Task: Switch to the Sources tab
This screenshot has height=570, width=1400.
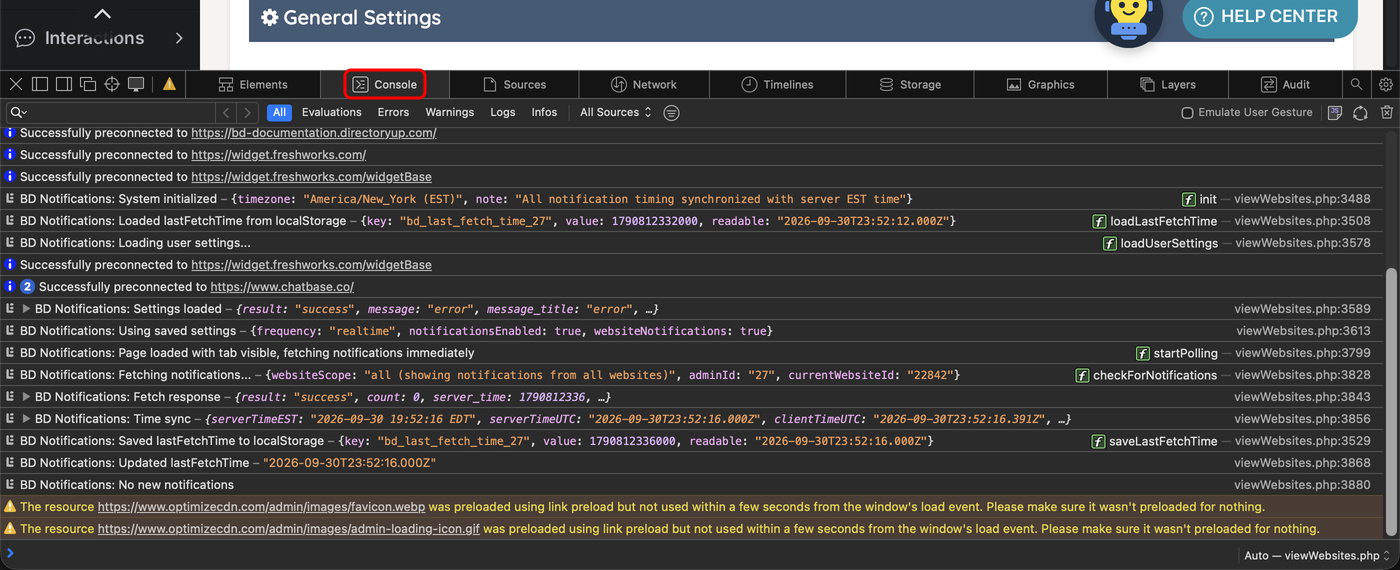Action: (514, 85)
